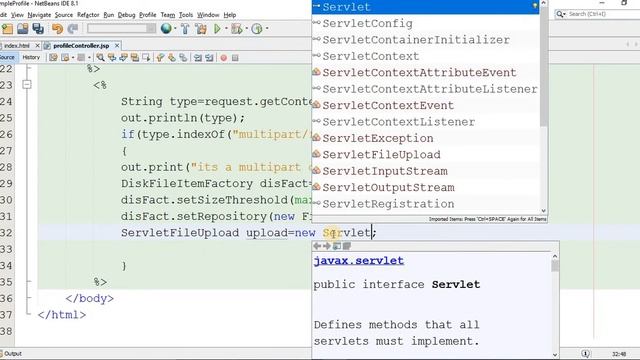Viewport: 640px width, 360px height.
Task: Click the Shift Line Left icon
Action: click(198, 58)
